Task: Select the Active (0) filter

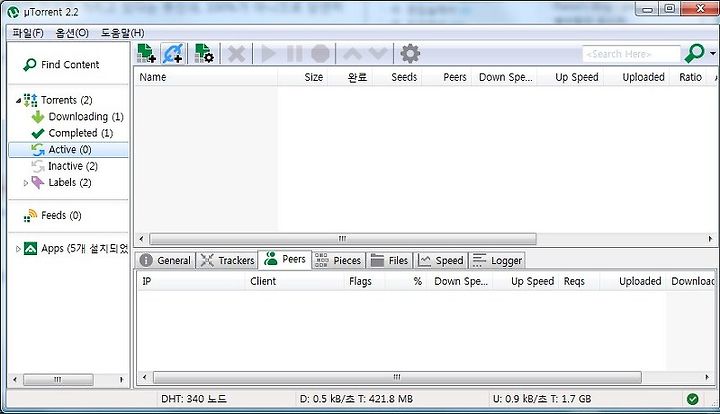Action: coord(68,150)
